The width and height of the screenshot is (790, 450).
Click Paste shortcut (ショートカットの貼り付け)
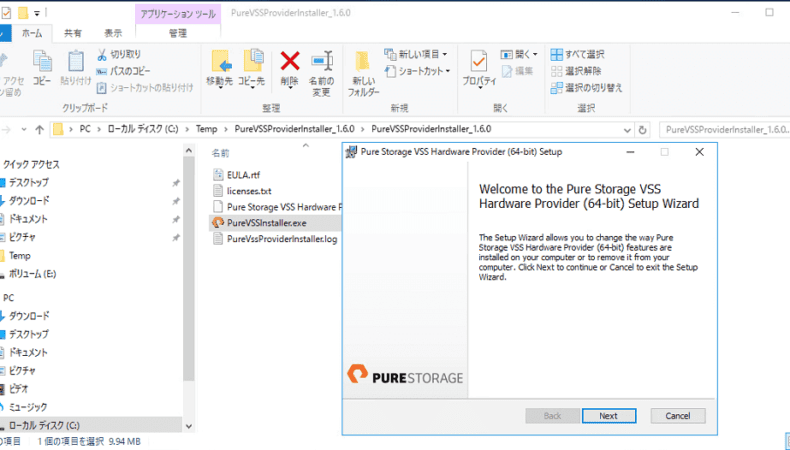145,88
